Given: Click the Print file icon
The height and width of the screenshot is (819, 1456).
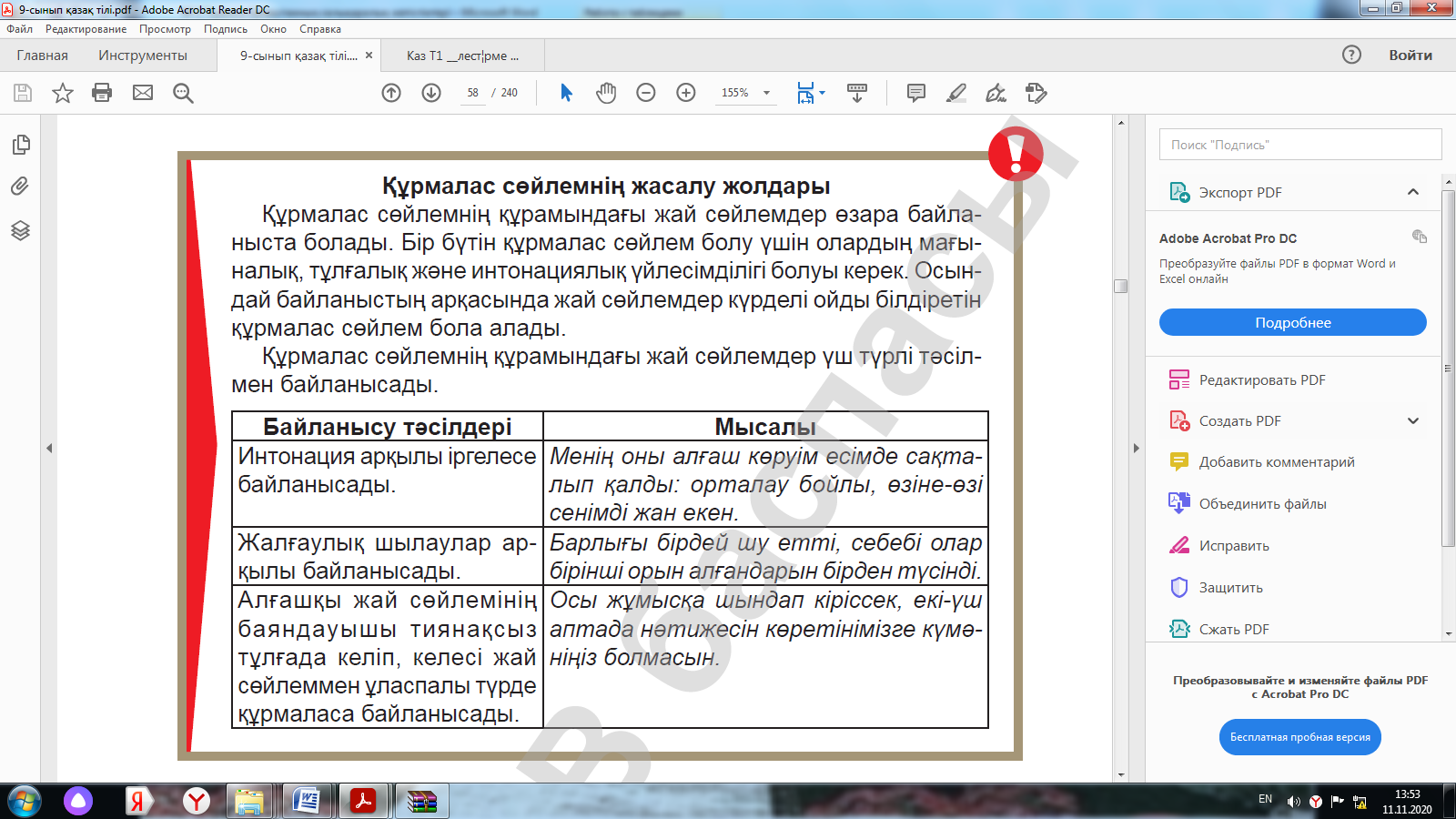Looking at the screenshot, I should tap(102, 93).
